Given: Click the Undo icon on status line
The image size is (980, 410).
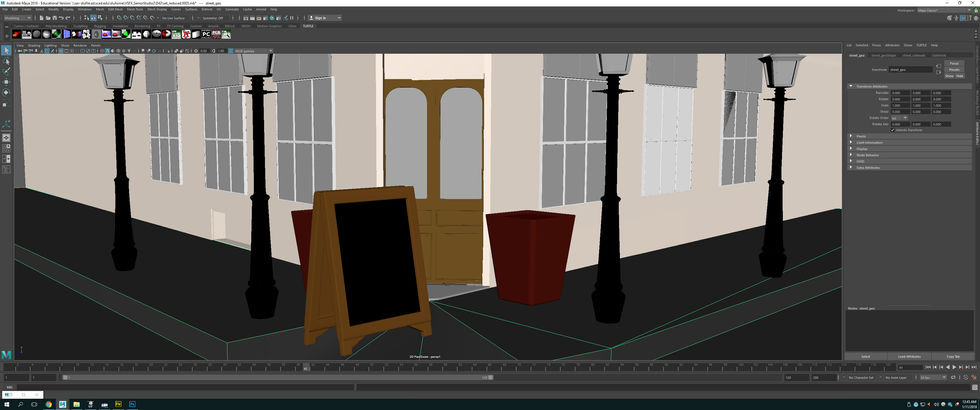Looking at the screenshot, I should [61, 18].
